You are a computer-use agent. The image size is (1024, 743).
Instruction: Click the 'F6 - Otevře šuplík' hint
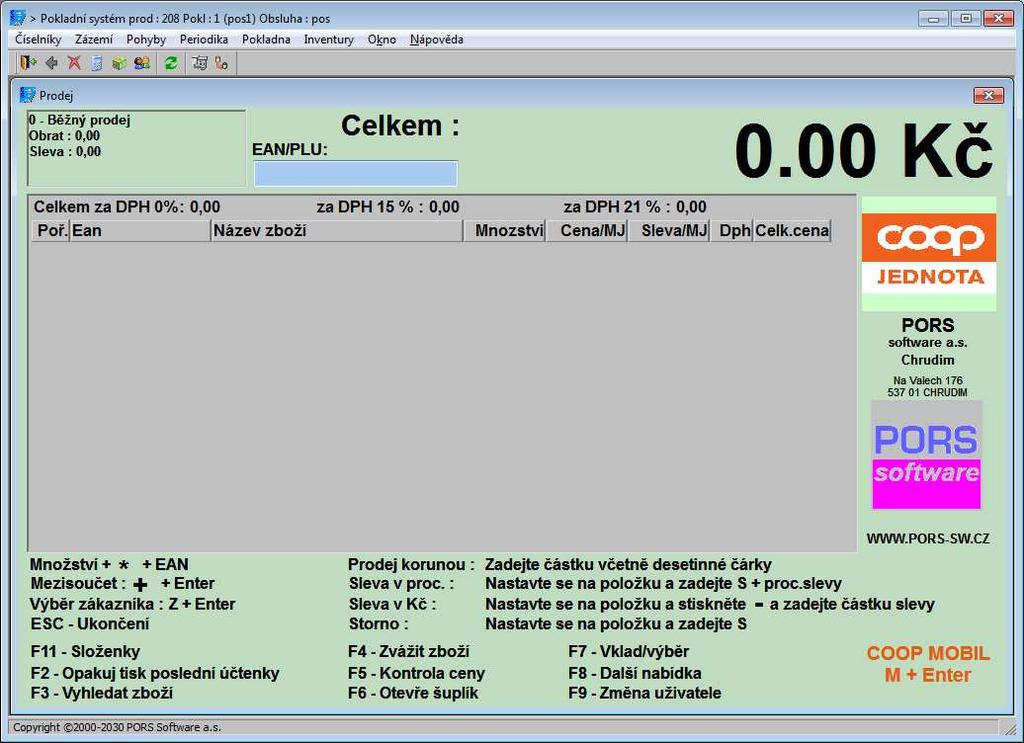point(413,693)
